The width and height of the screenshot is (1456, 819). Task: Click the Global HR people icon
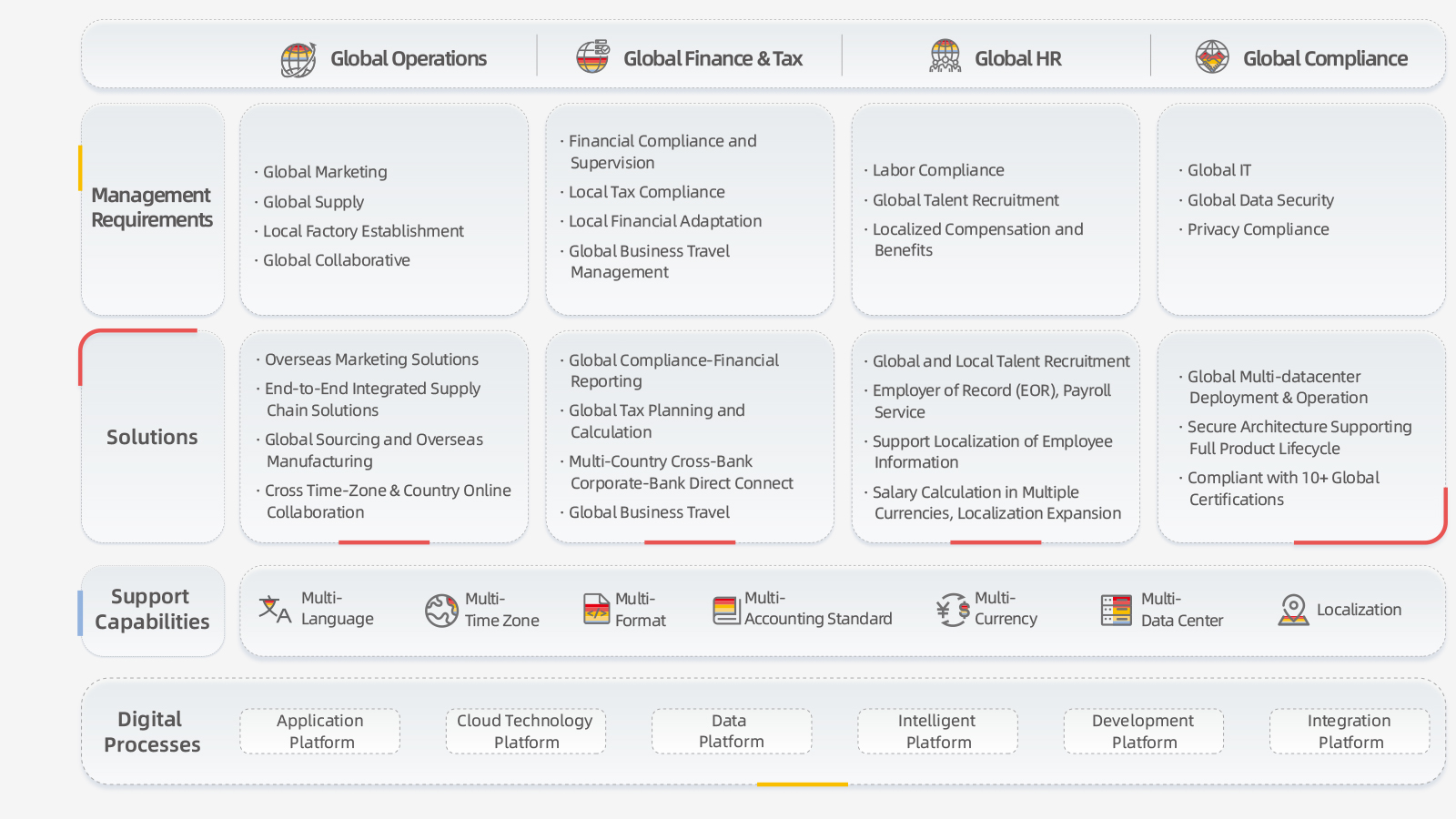(x=945, y=57)
